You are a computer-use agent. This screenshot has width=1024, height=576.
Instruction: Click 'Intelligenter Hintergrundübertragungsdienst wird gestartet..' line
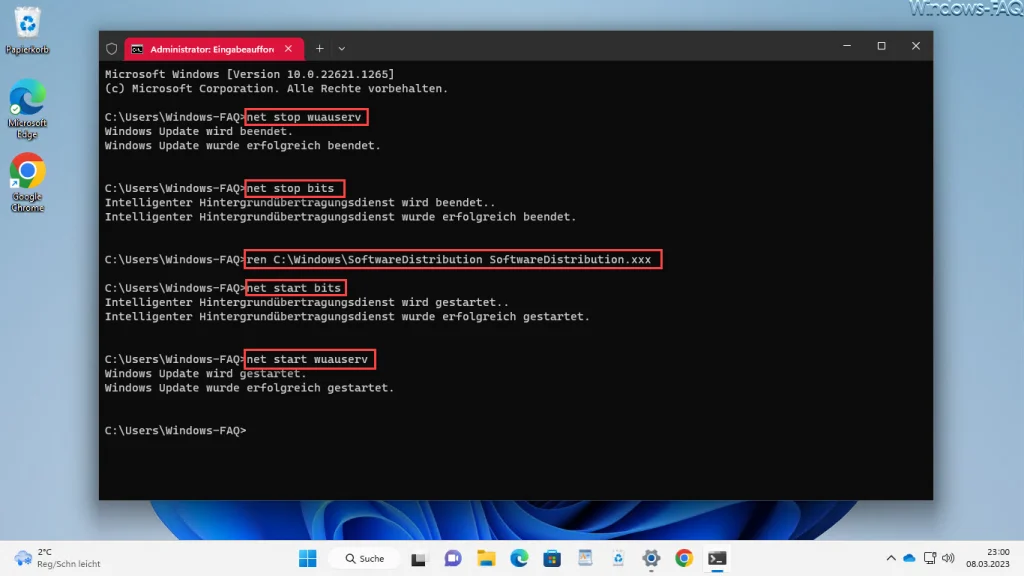click(x=306, y=302)
